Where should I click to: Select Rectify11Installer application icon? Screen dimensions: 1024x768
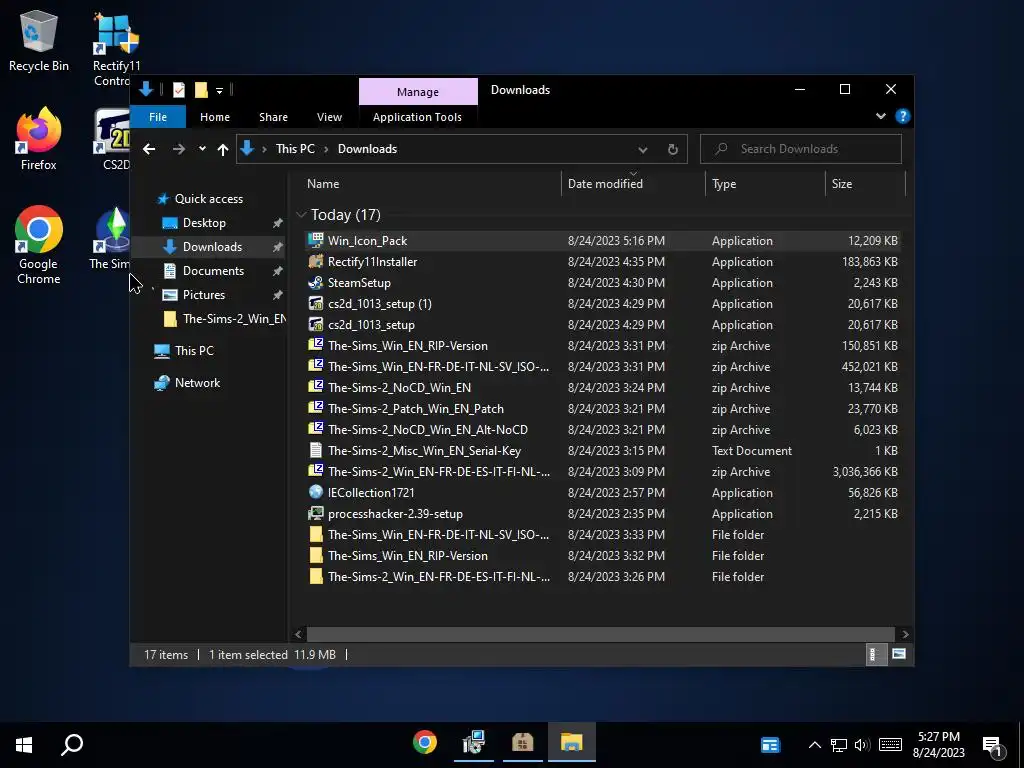pyautogui.click(x=315, y=261)
